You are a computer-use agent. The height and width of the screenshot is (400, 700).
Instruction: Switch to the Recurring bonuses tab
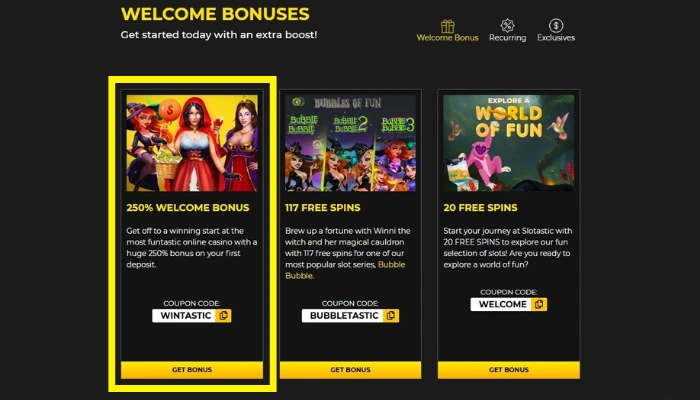[507, 31]
